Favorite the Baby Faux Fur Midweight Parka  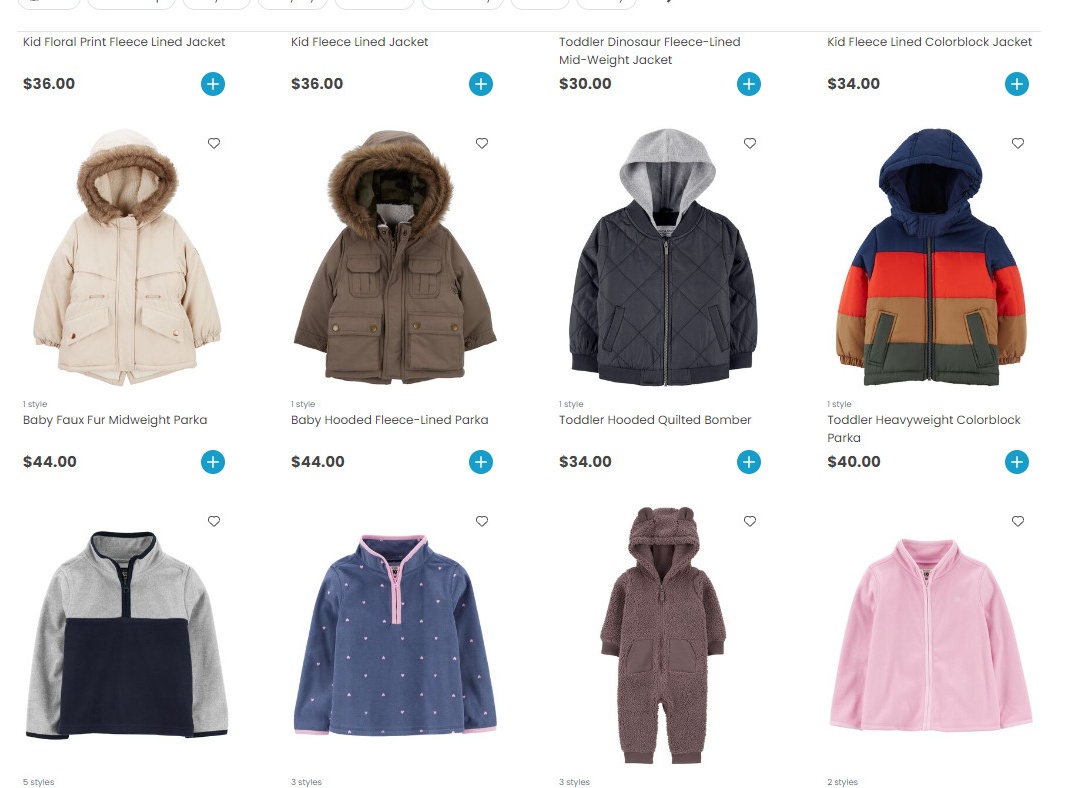coord(214,143)
